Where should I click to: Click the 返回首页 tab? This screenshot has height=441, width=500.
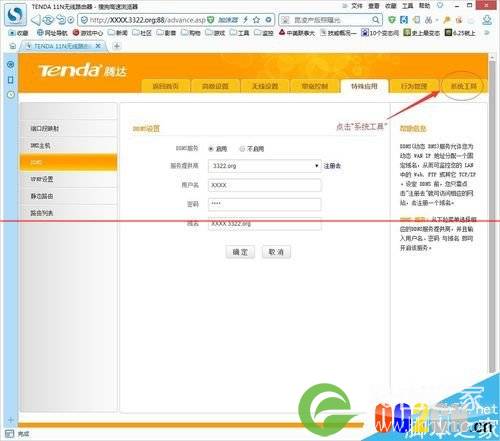165,86
